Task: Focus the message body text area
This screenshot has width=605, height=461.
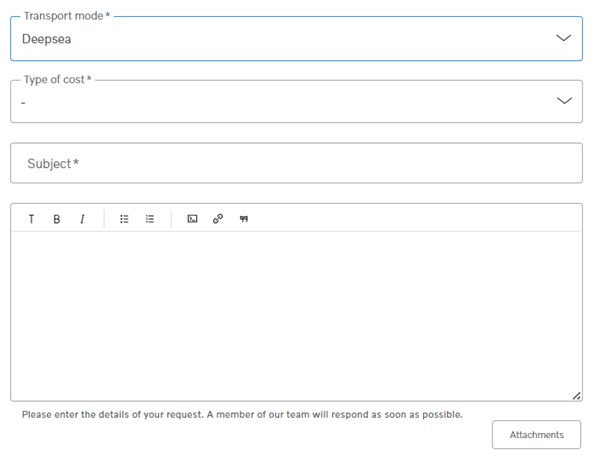Action: coord(296,316)
